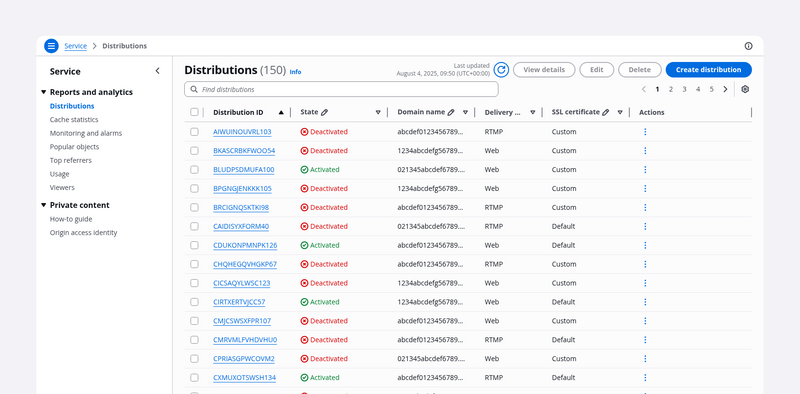Toggle the select-all checkbox in table header
This screenshot has height=394, width=800.
[x=194, y=112]
